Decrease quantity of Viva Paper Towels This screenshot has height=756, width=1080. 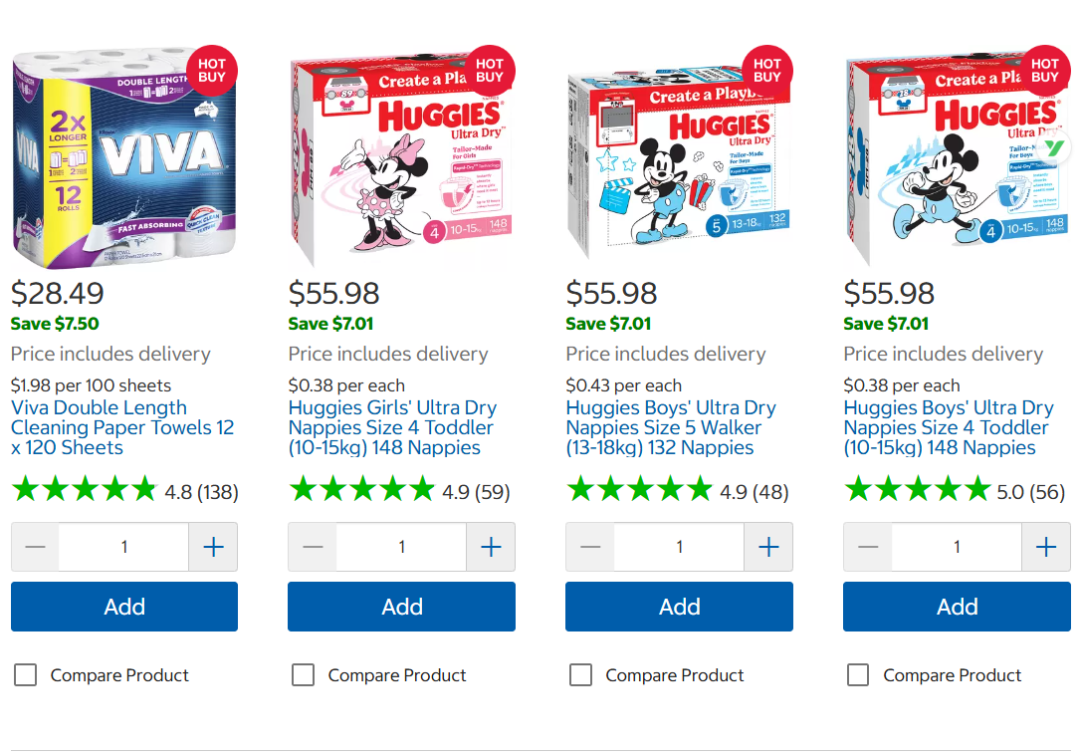tap(35, 547)
